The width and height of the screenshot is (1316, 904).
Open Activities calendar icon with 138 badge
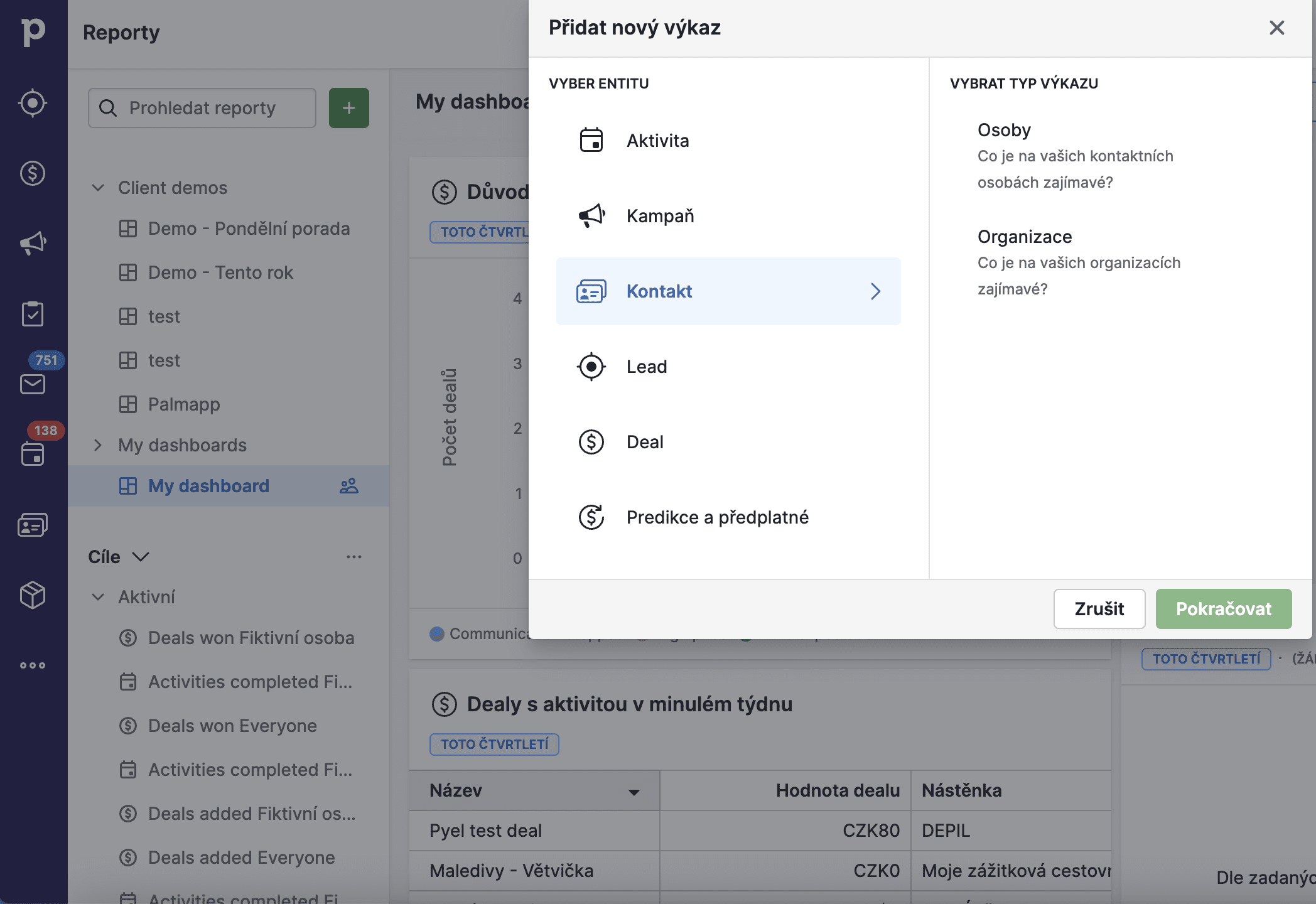click(33, 453)
